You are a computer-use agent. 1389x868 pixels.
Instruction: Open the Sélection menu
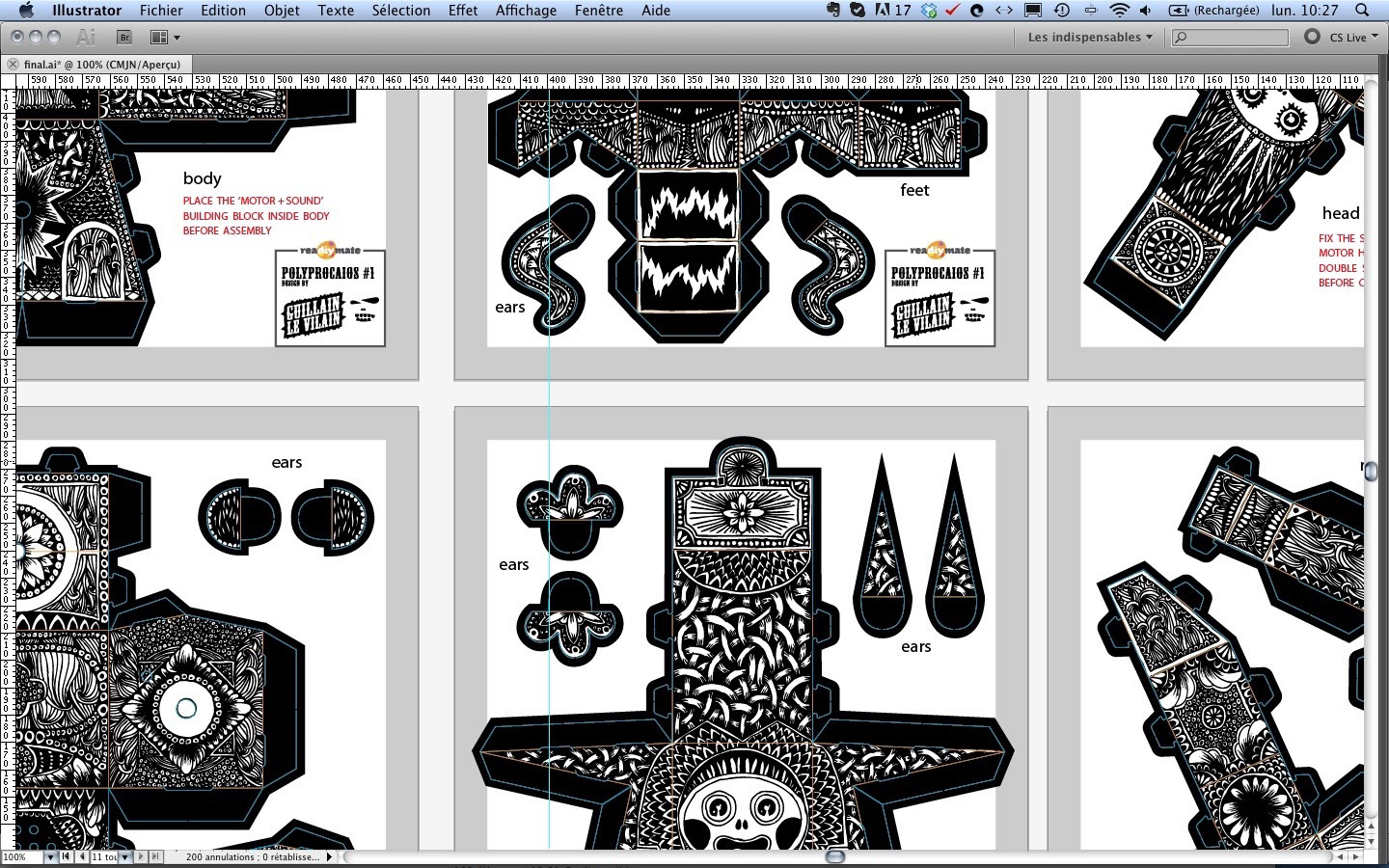click(x=401, y=10)
